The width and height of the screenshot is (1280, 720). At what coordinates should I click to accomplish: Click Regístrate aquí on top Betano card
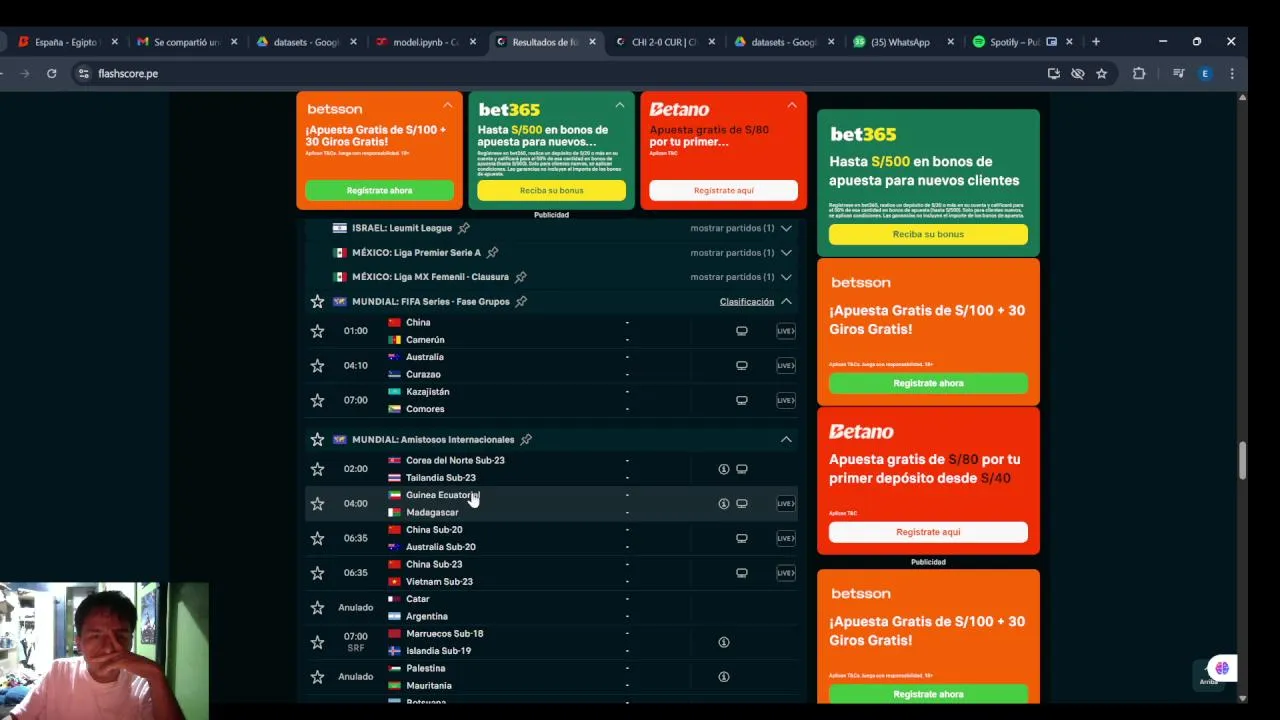tap(723, 190)
